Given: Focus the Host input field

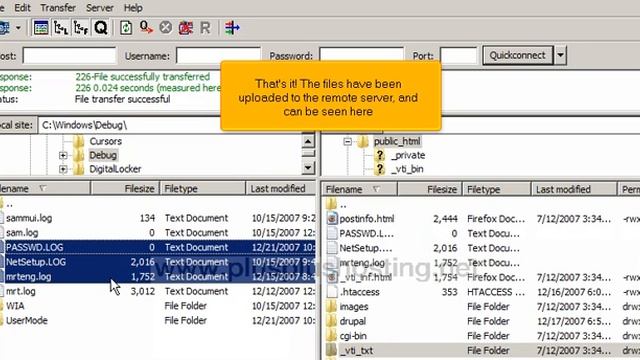Looking at the screenshot, I should pyautogui.click(x=69, y=56).
